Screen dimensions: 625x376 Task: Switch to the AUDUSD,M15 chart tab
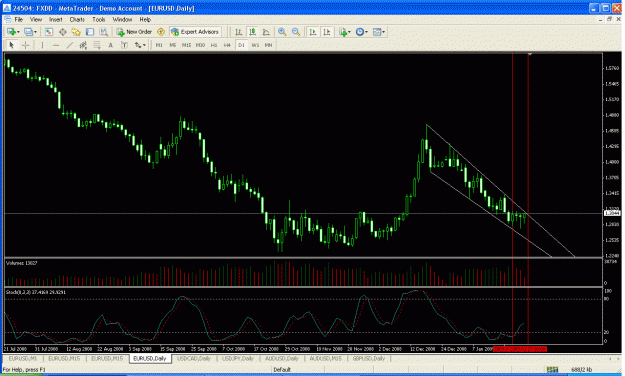pos(325,359)
